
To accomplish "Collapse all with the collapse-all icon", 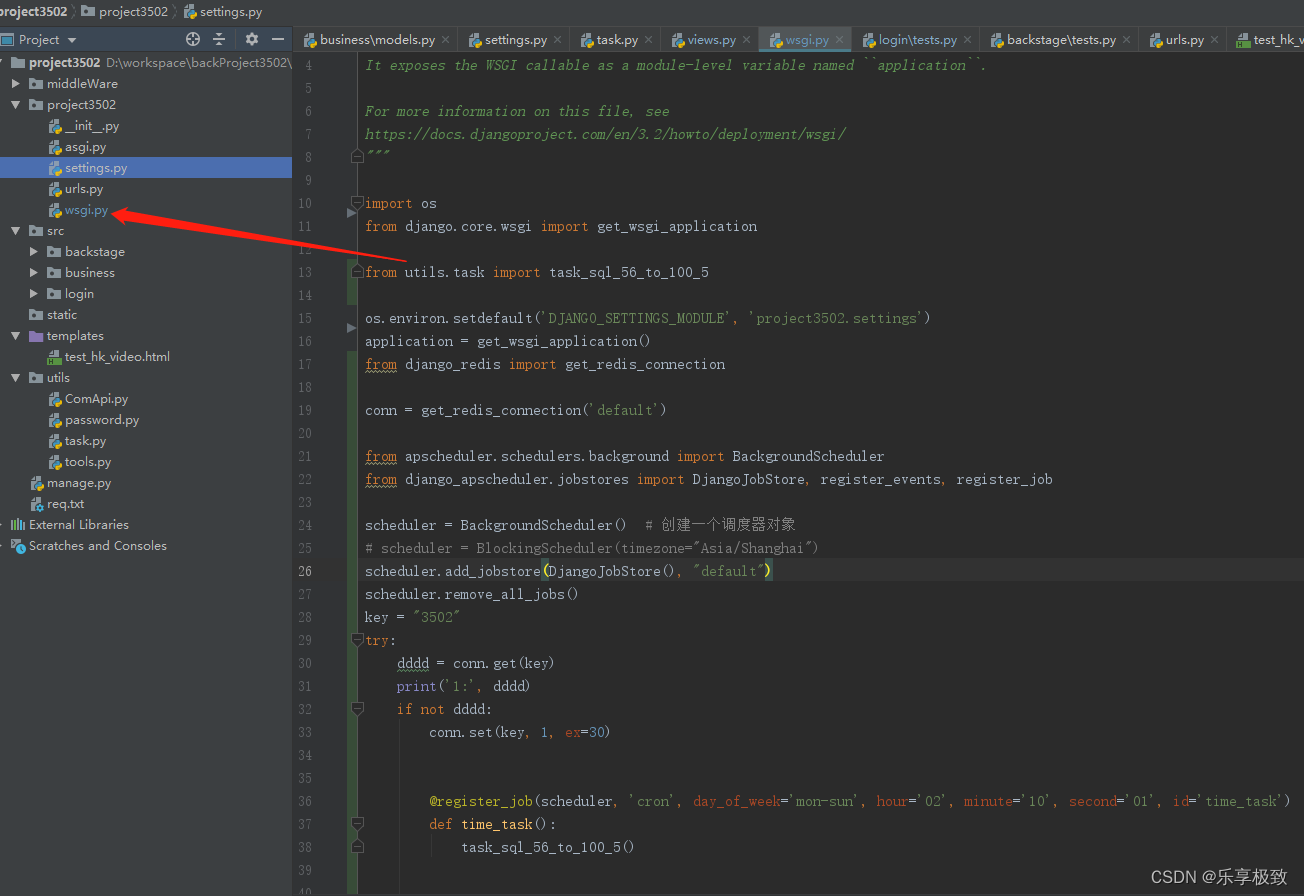I will pyautogui.click(x=219, y=39).
